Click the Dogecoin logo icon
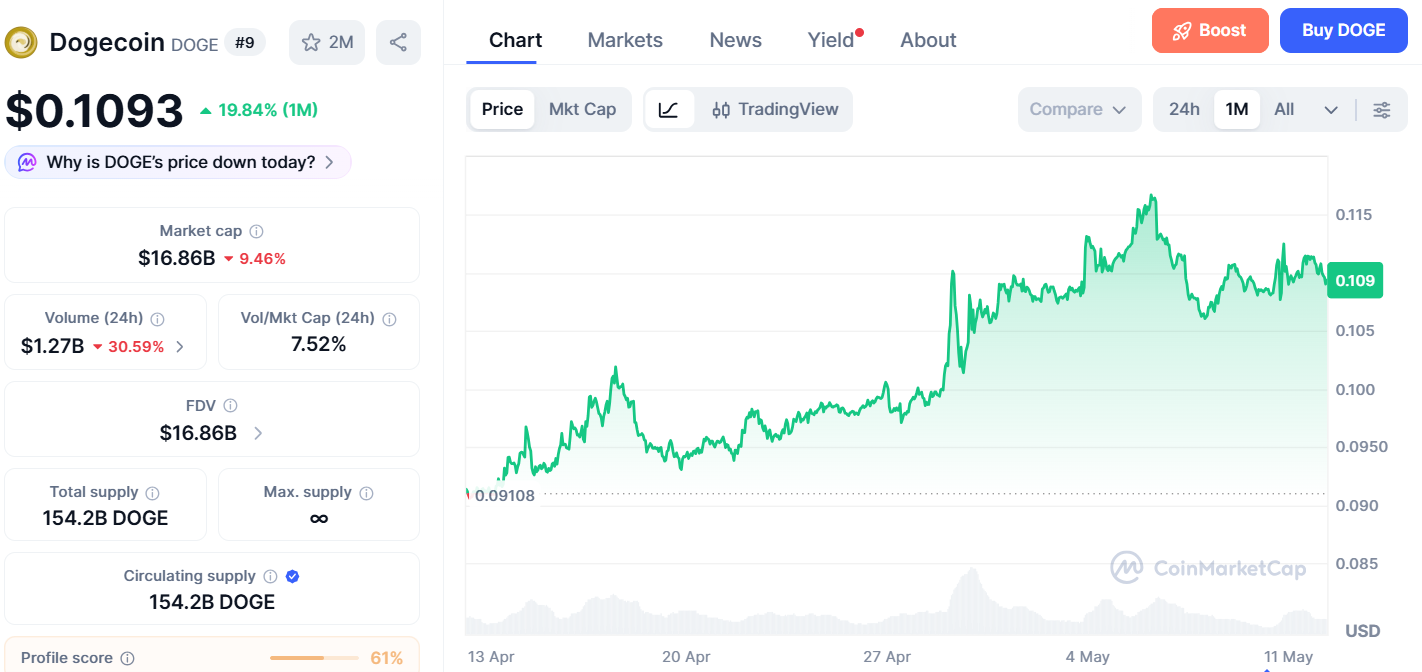This screenshot has width=1422, height=672. click(x=21, y=42)
